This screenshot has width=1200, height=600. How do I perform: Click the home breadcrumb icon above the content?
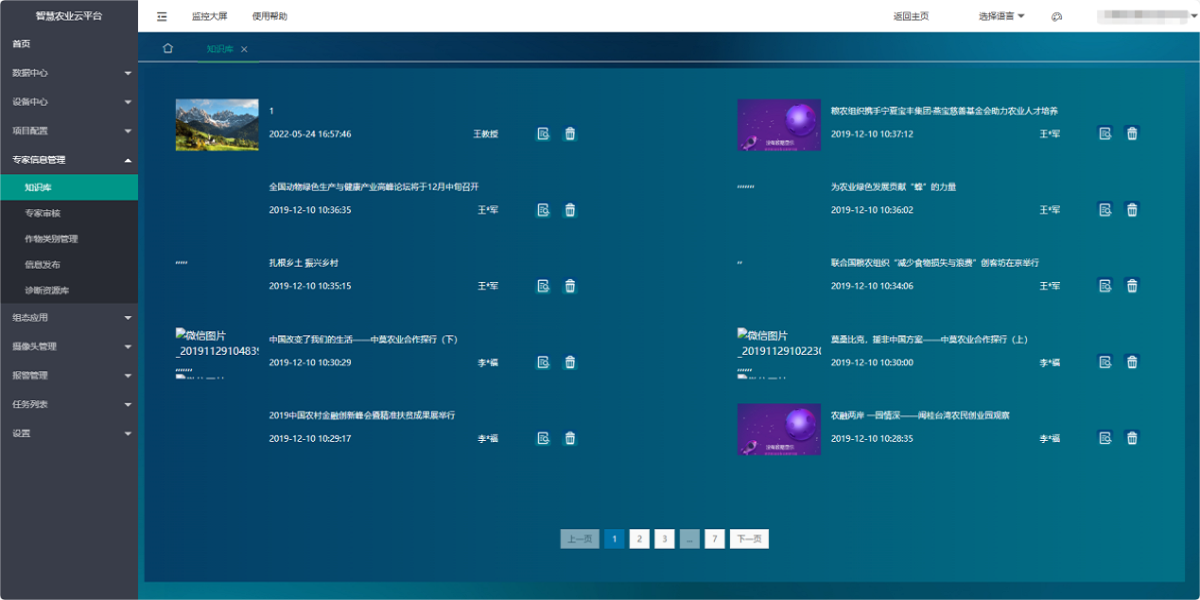coord(167,47)
